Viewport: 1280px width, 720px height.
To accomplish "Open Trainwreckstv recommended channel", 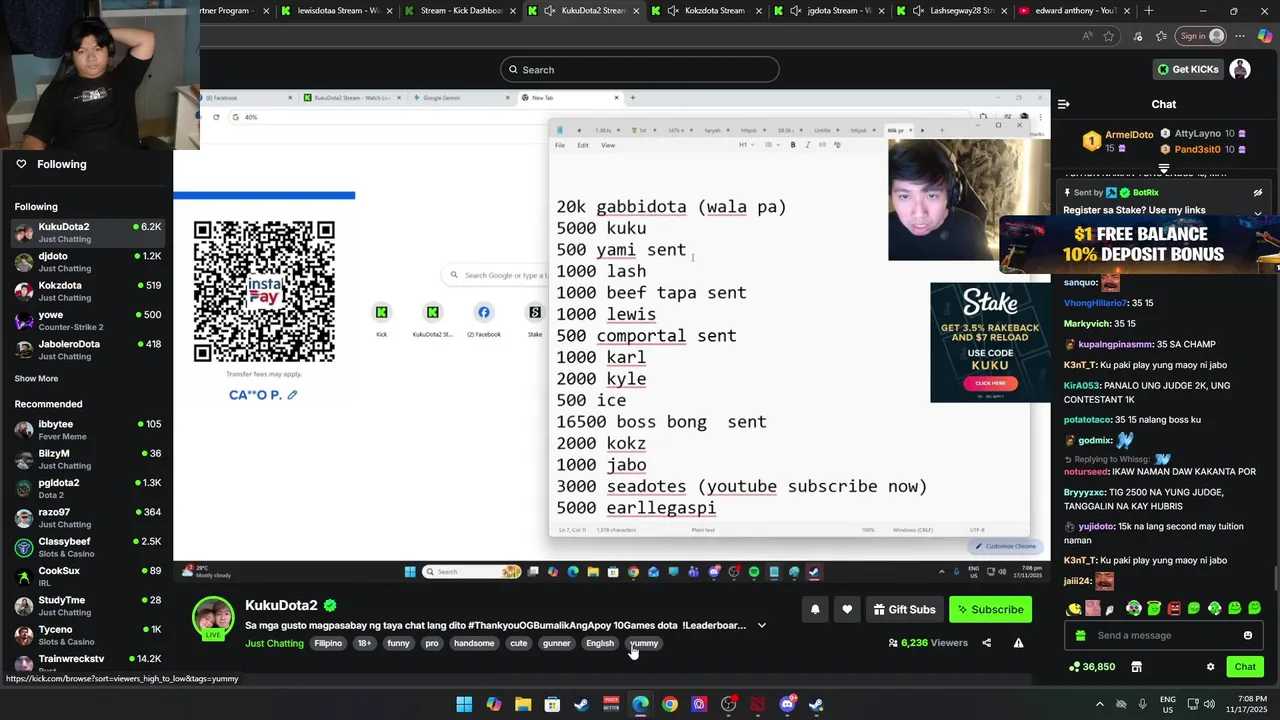I will tap(87, 663).
